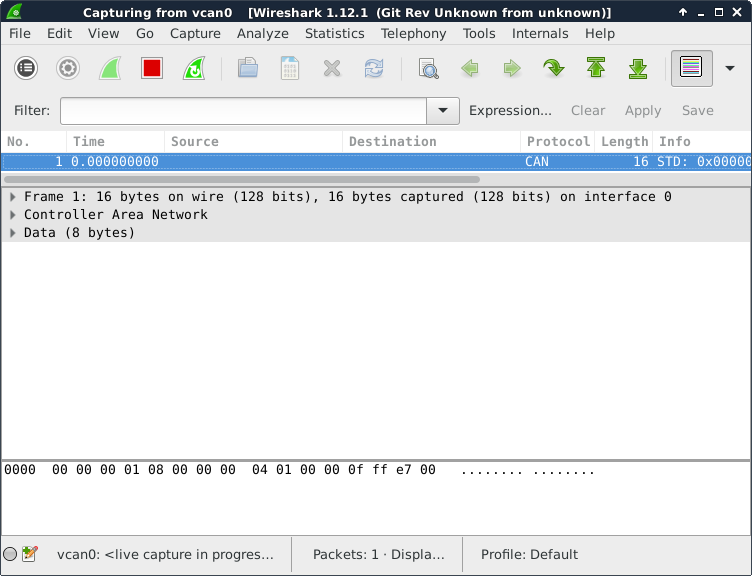Open the Tools menu
The height and width of the screenshot is (576, 752).
pos(479,34)
